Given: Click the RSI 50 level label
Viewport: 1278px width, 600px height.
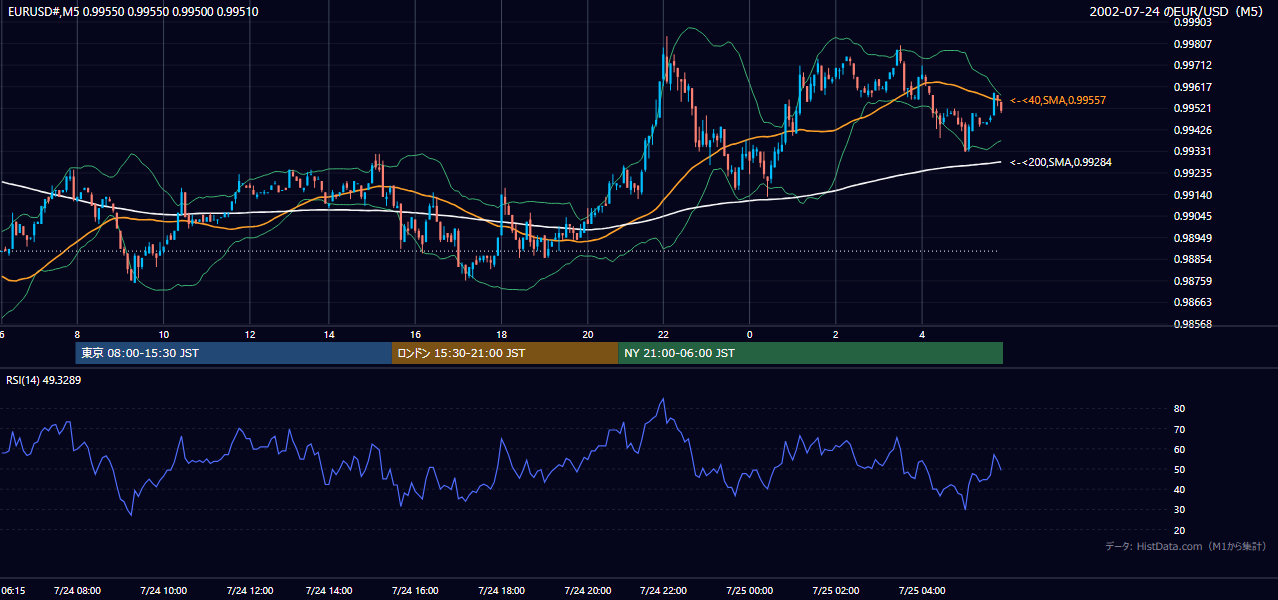Looking at the screenshot, I should click(1179, 469).
